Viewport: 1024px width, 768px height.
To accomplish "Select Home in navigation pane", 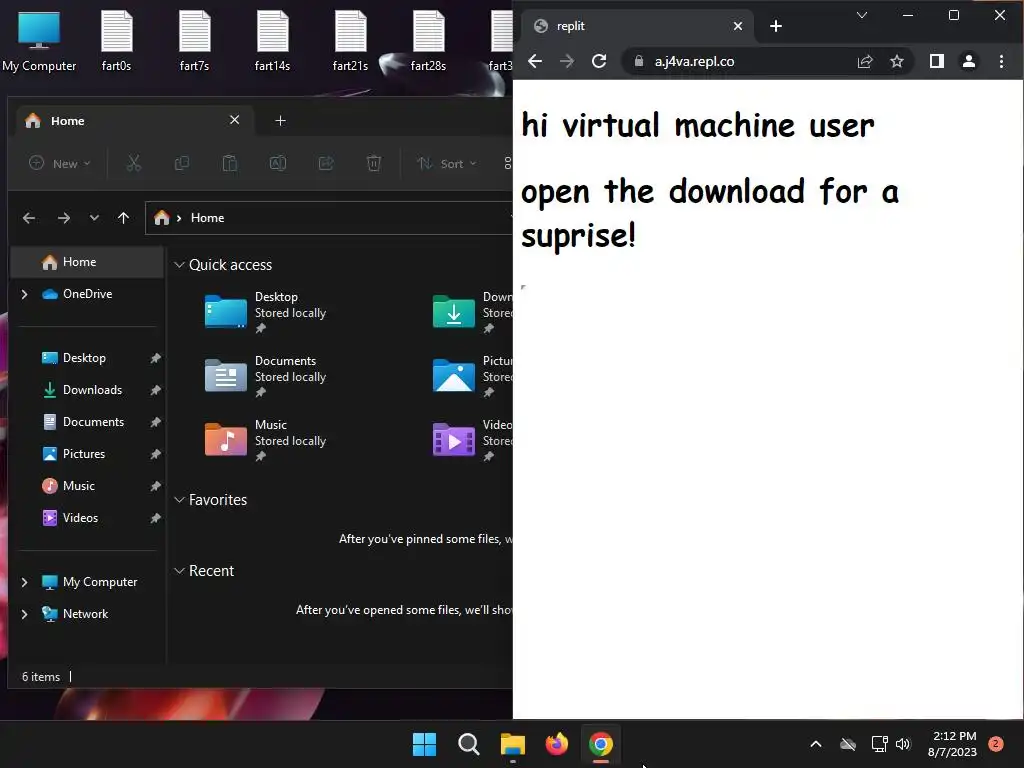I will tap(87, 263).
